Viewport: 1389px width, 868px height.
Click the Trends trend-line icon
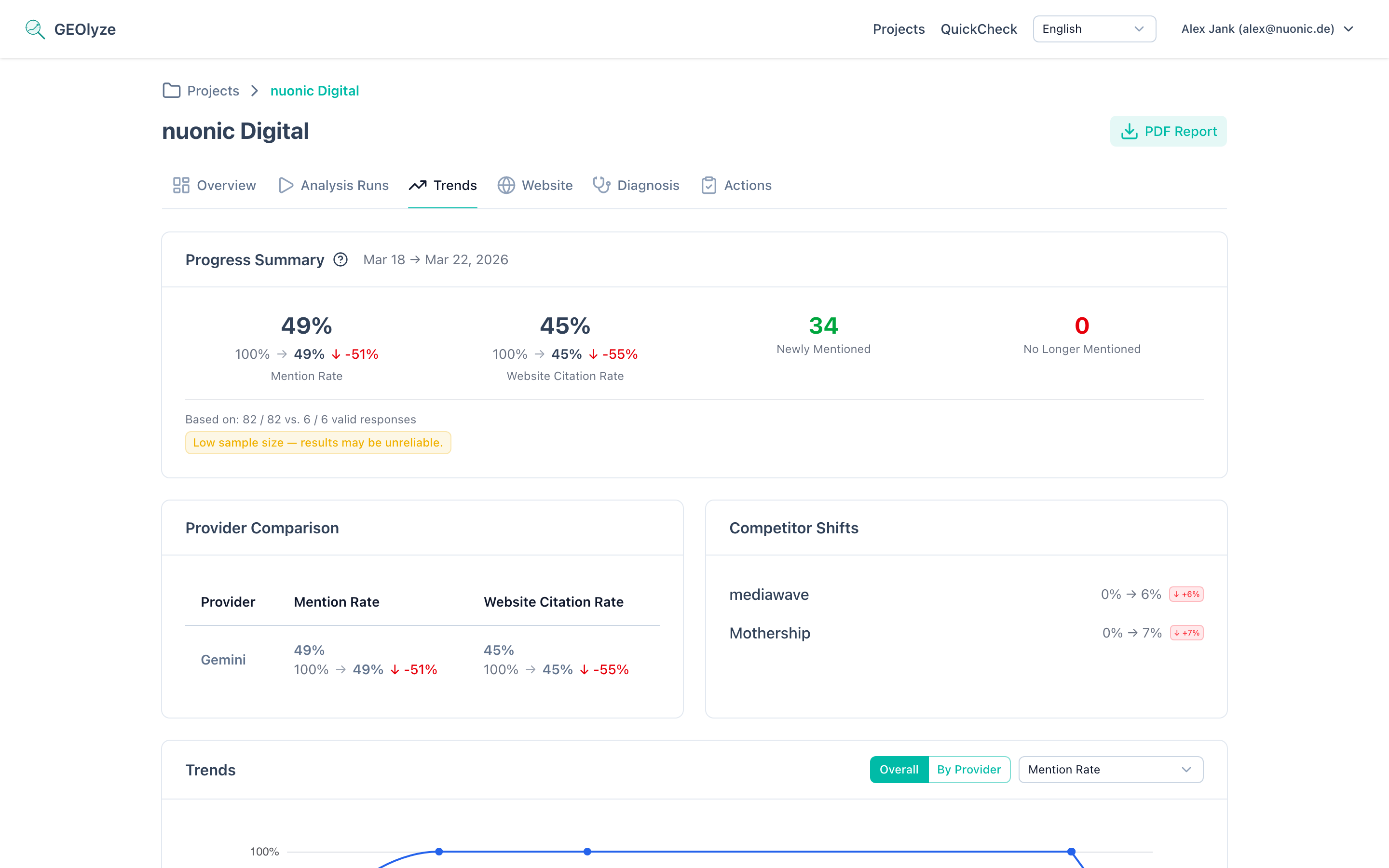pos(419,185)
